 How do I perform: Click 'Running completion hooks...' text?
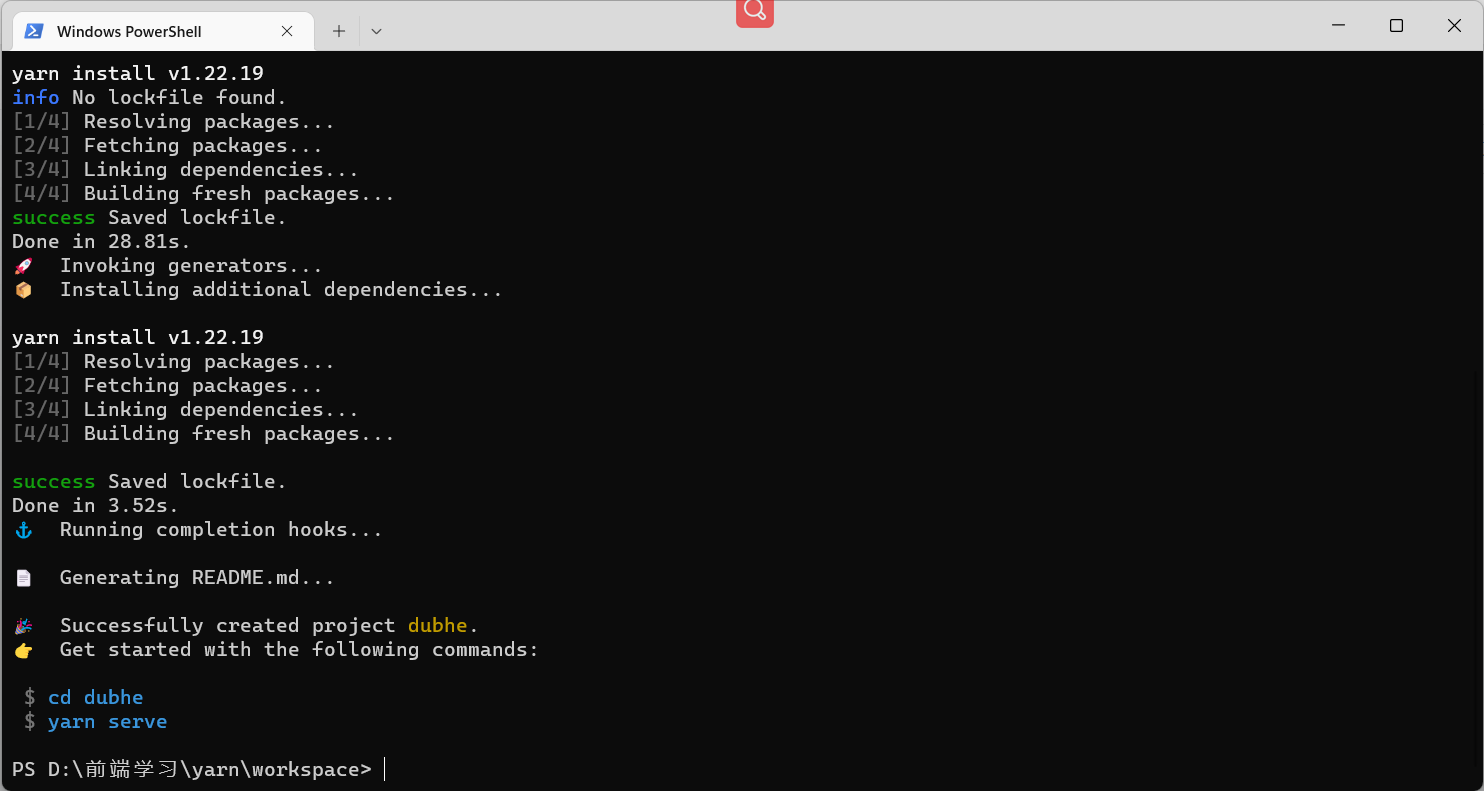(221, 529)
